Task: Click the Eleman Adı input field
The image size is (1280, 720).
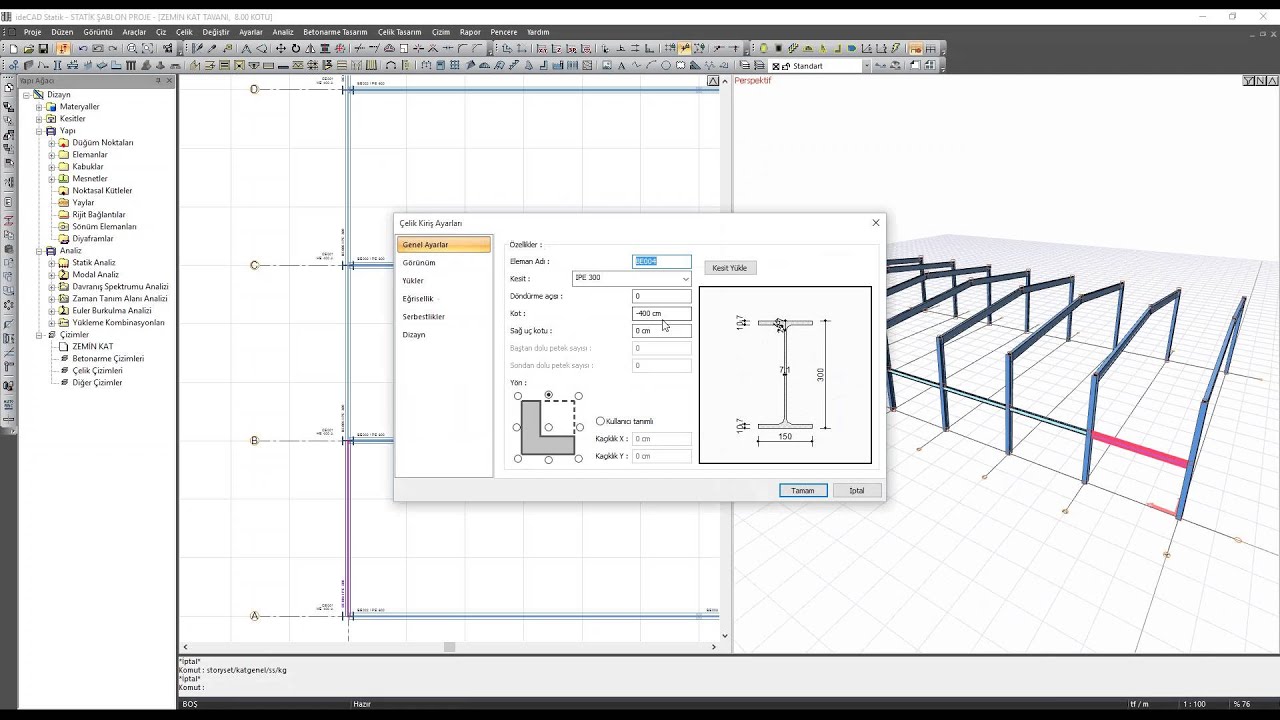Action: [661, 261]
